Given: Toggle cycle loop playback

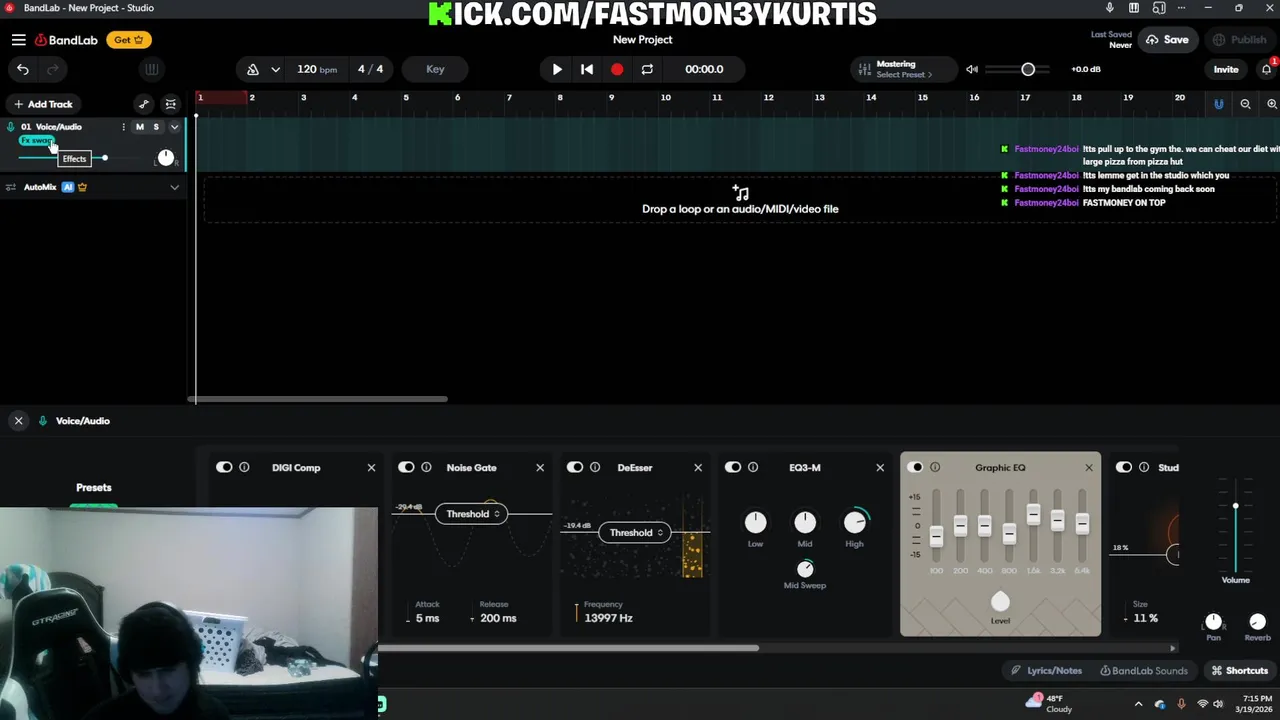Looking at the screenshot, I should pos(647,69).
